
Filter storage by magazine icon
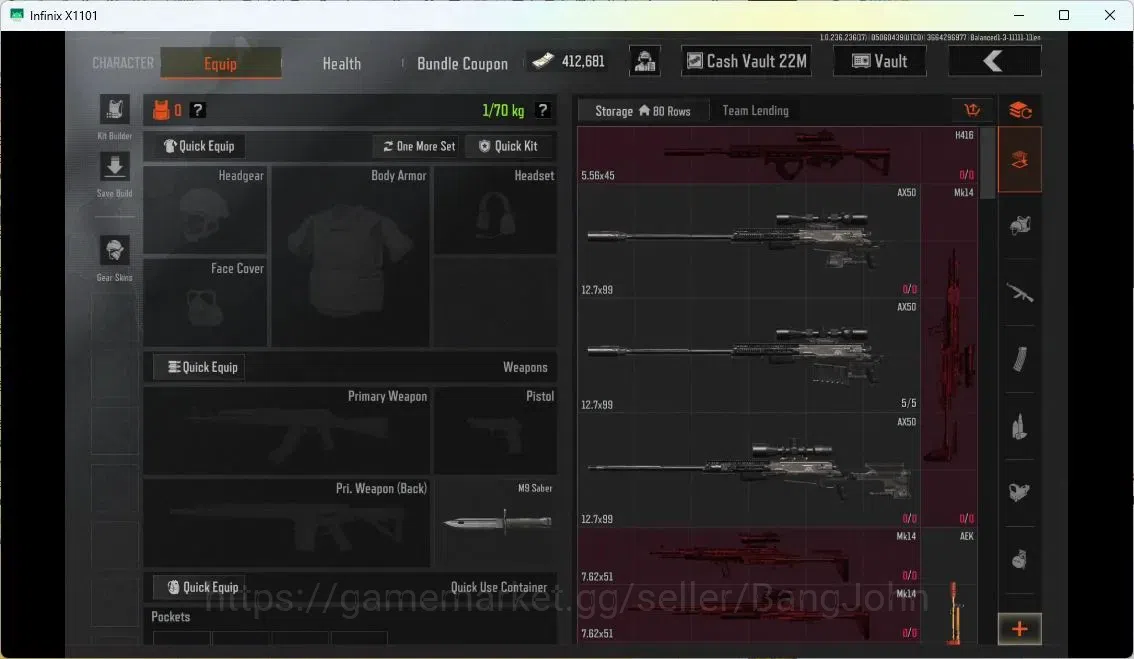(x=1020, y=359)
